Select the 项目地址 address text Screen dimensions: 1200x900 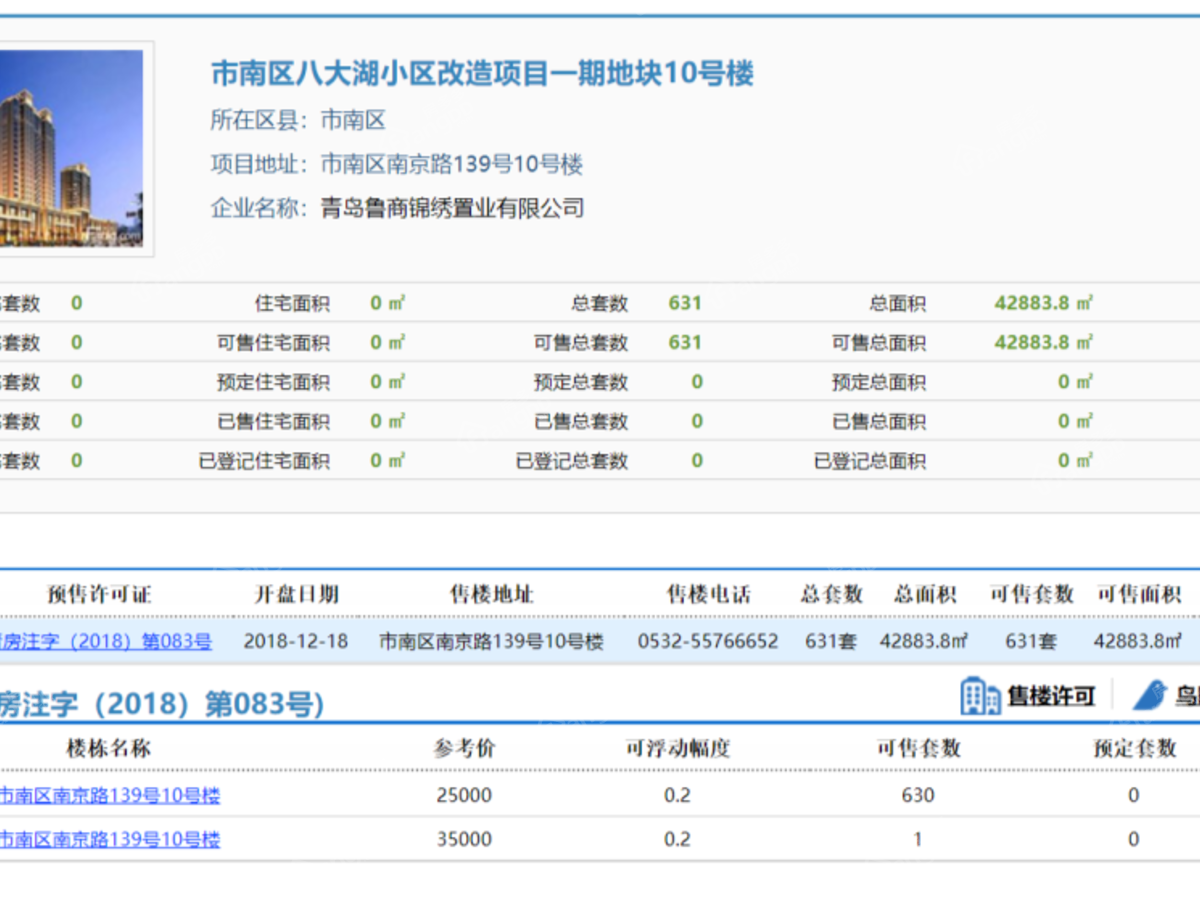(x=452, y=164)
